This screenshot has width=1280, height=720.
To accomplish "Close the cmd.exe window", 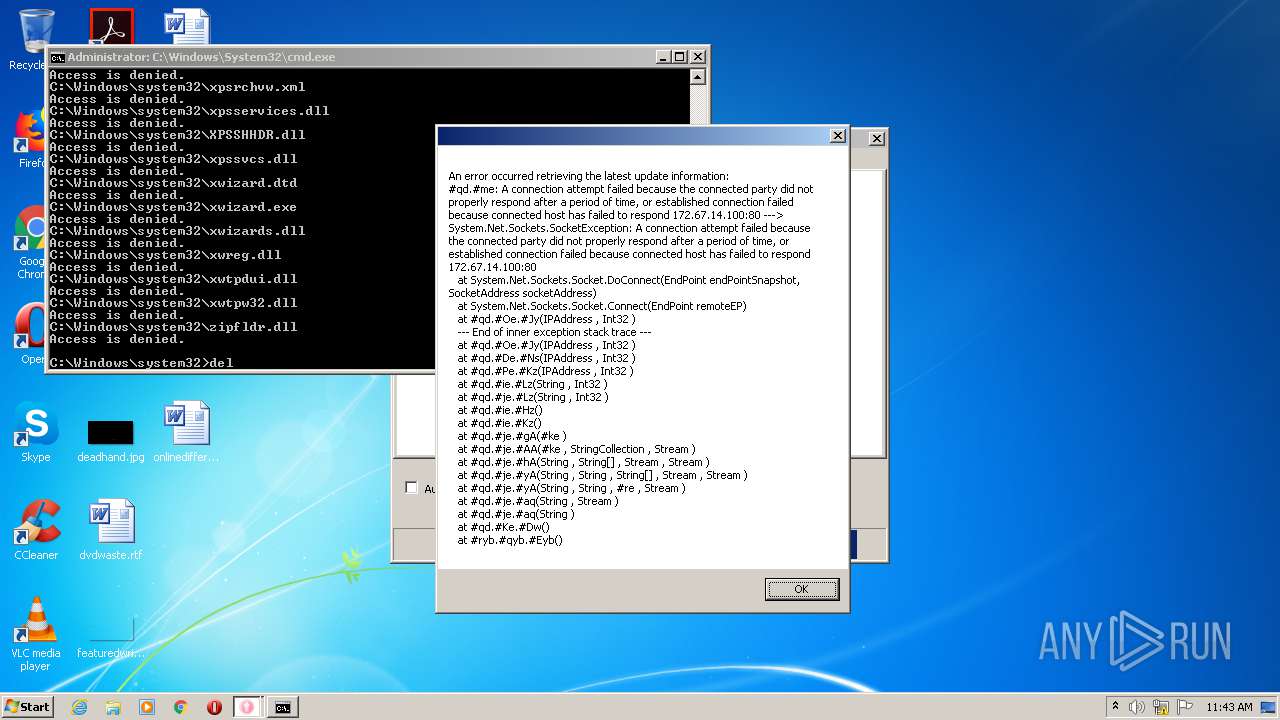I will pos(698,57).
